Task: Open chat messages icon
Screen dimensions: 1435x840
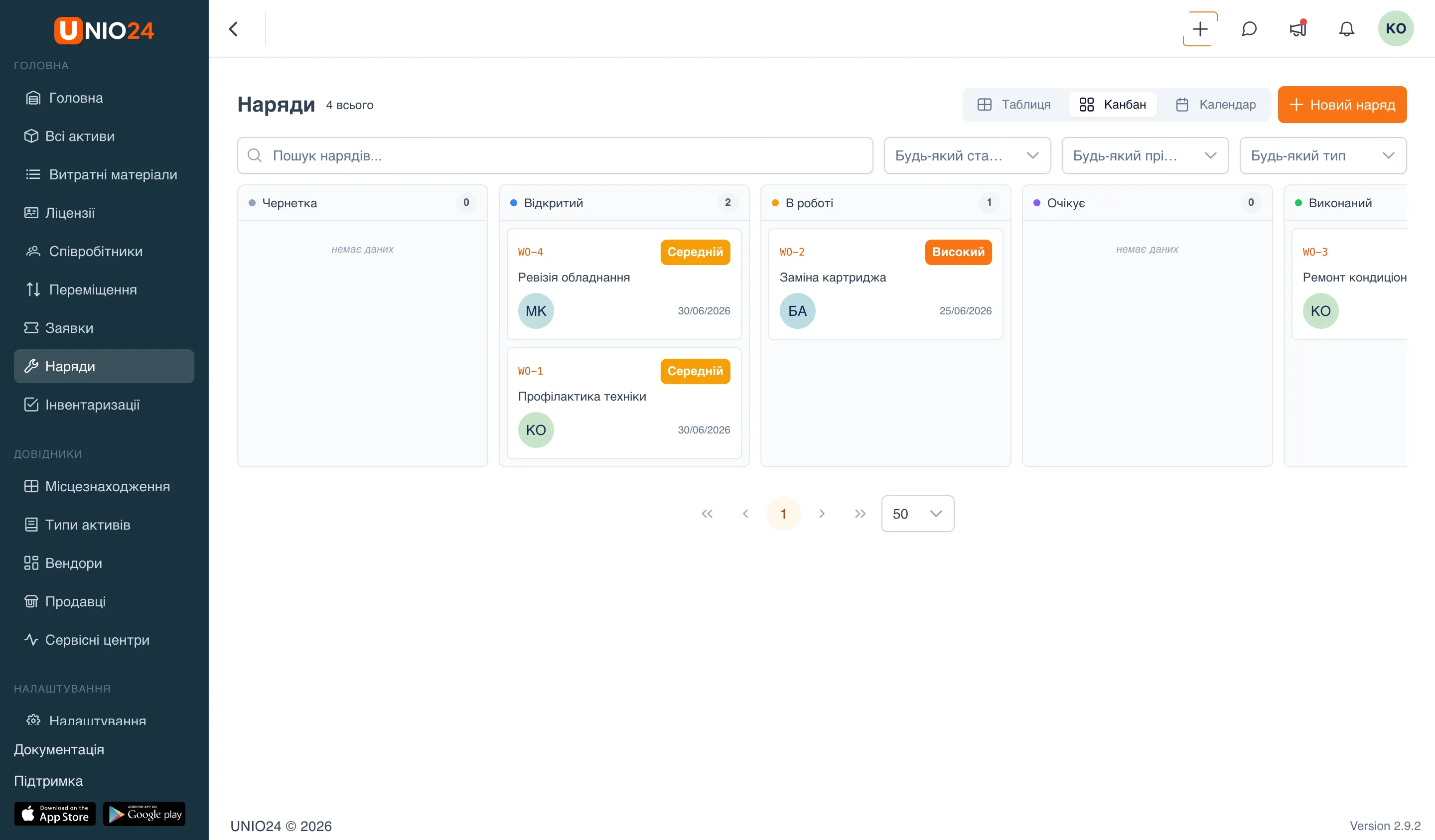Action: (x=1249, y=29)
